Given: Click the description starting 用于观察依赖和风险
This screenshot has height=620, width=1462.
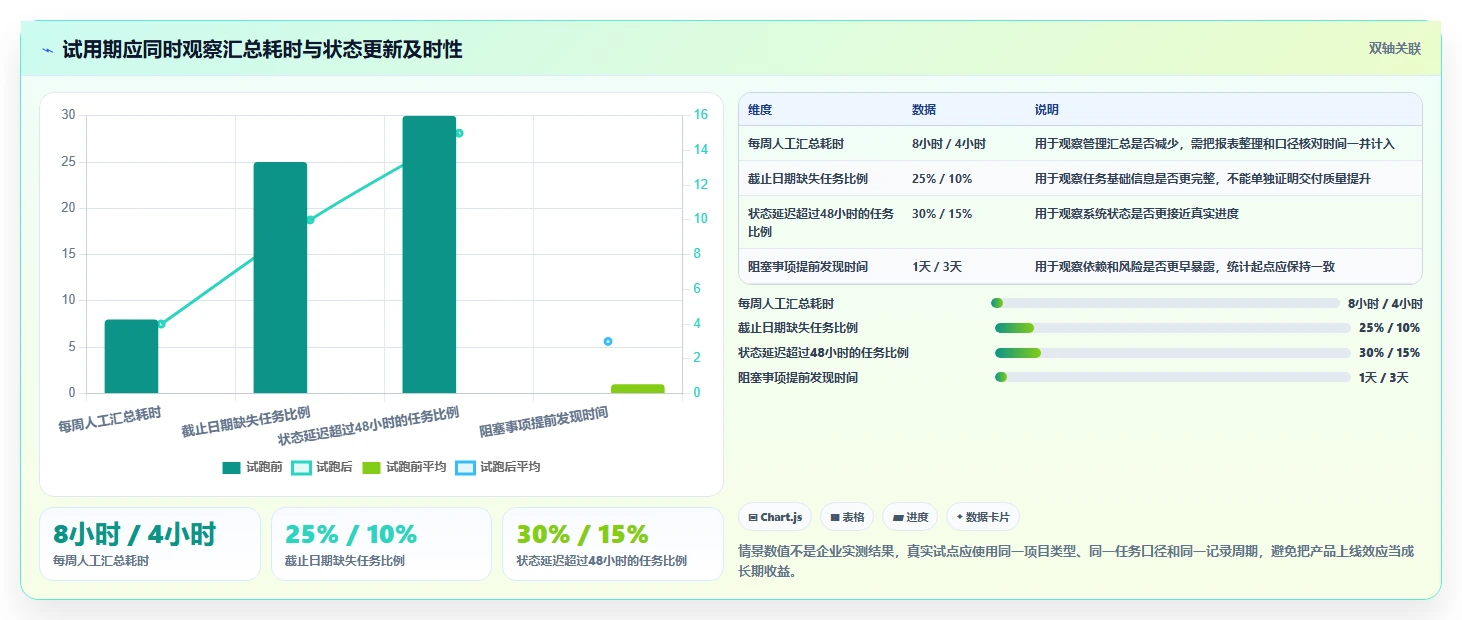Looking at the screenshot, I should pos(1185,267).
